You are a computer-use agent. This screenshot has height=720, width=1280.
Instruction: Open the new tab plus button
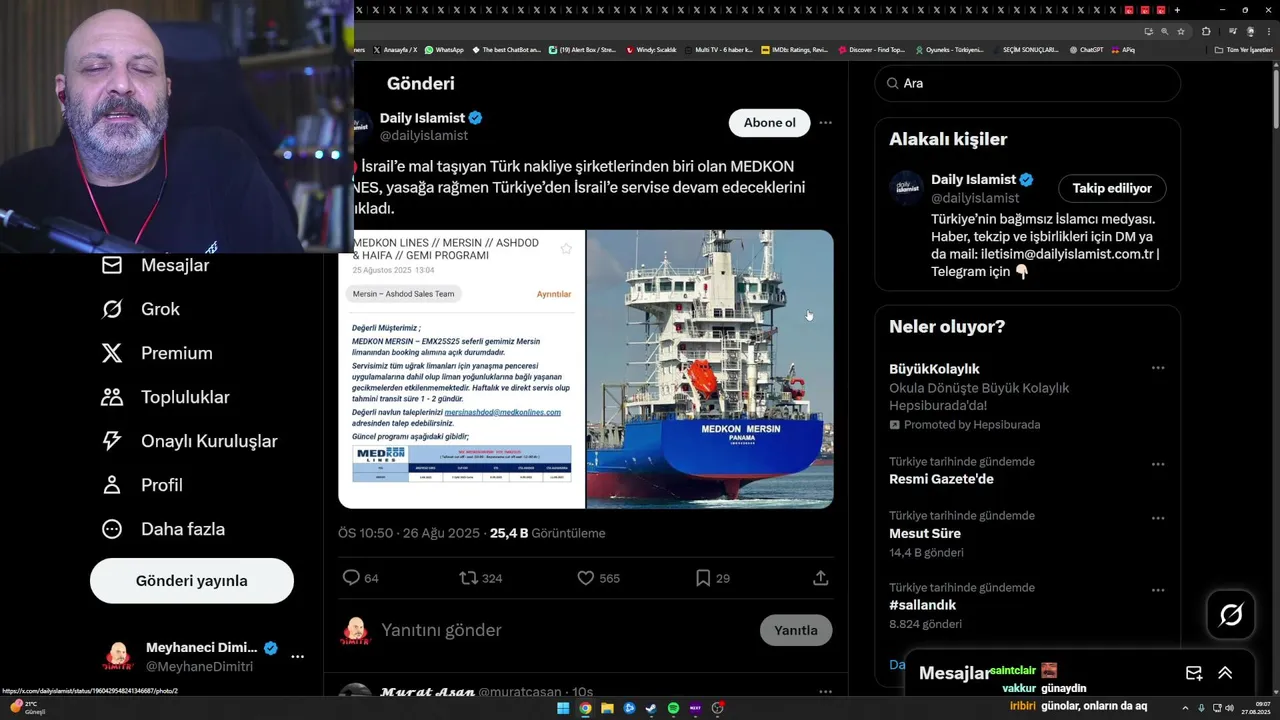pyautogui.click(x=1177, y=9)
